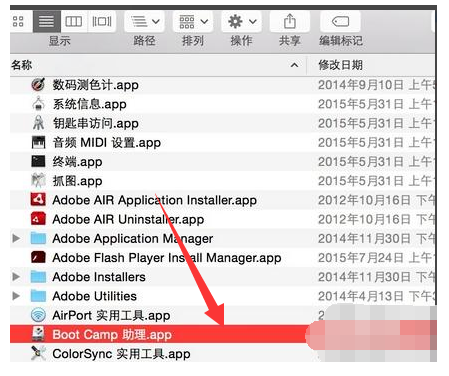The width and height of the screenshot is (449, 376).
Task: Select the AirPort 实用工具.app icon
Action: tap(38, 315)
